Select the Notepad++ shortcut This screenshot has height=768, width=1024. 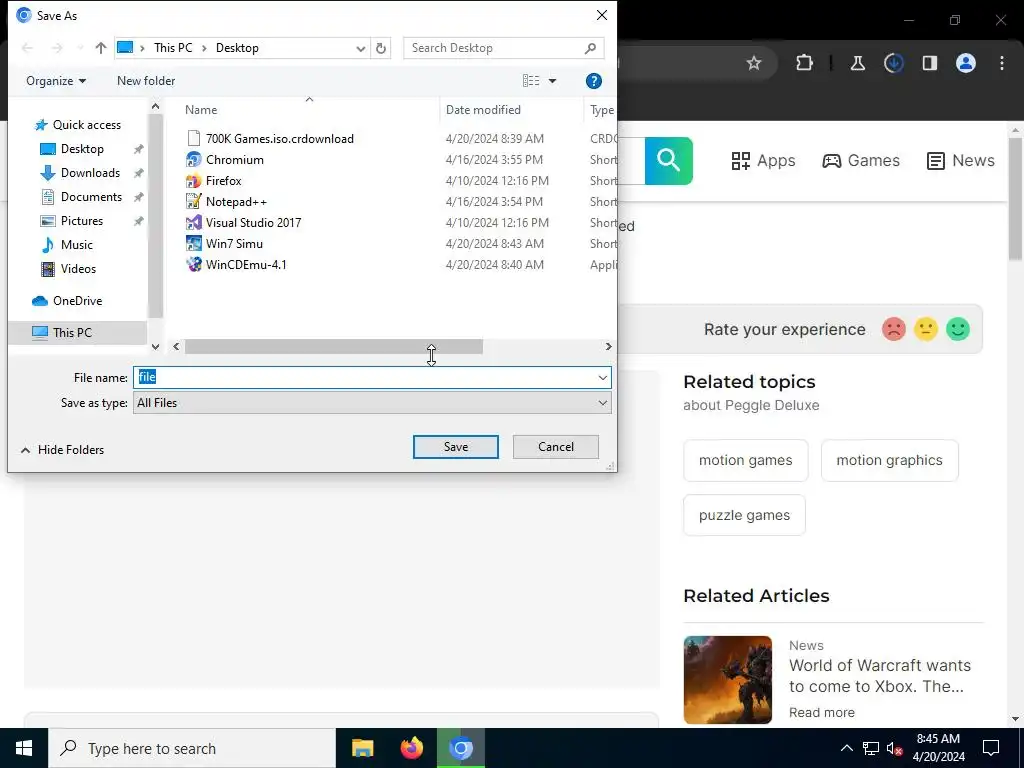coord(236,201)
